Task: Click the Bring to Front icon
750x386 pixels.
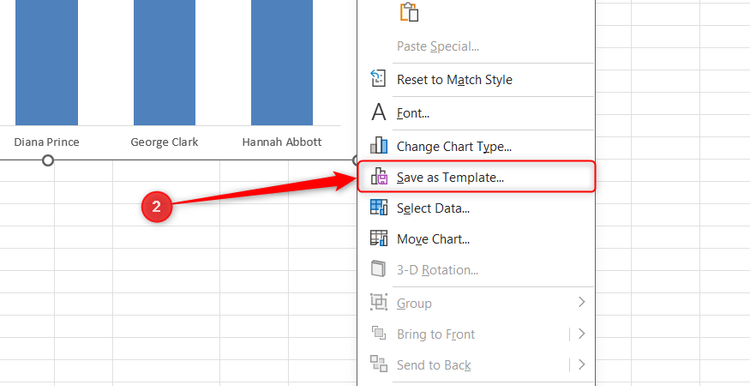Action: coord(379,333)
